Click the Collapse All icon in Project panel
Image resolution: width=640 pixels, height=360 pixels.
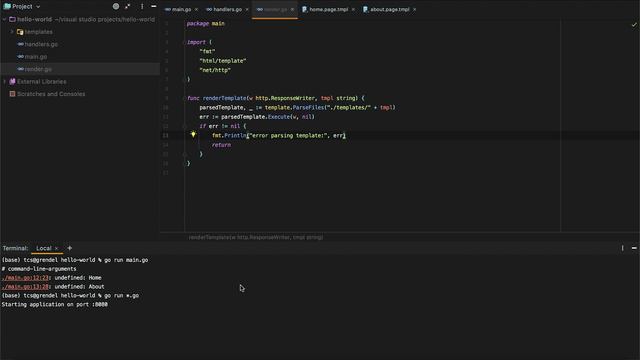coord(128,7)
